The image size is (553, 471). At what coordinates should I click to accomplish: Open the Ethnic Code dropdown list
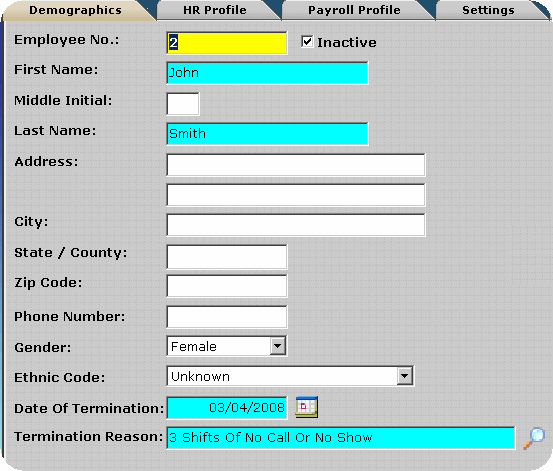point(405,376)
